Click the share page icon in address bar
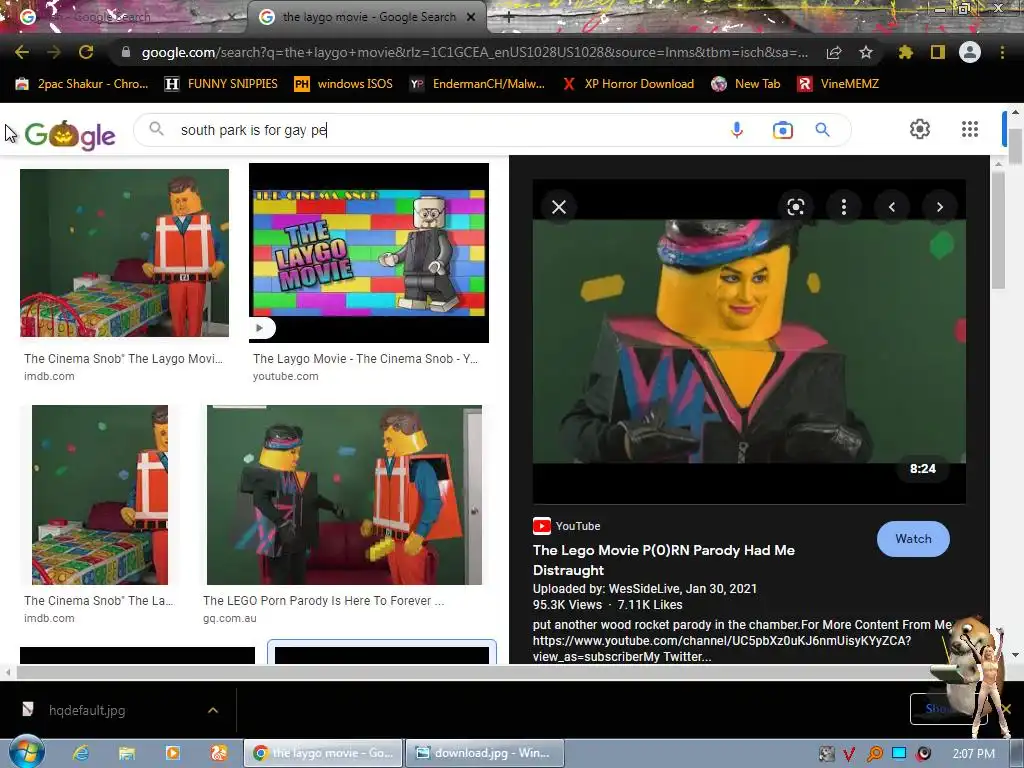 click(x=834, y=52)
